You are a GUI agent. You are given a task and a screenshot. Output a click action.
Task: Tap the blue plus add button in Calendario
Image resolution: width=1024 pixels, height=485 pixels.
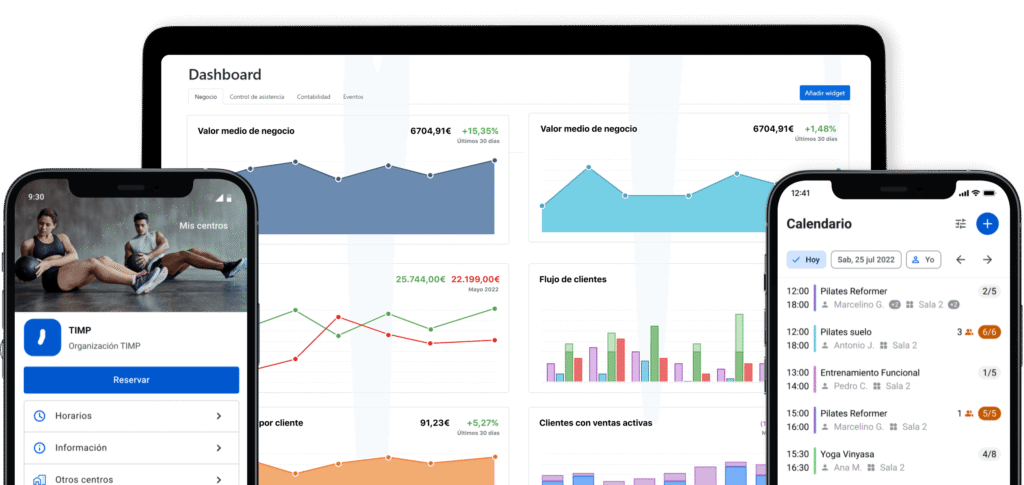coord(987,224)
